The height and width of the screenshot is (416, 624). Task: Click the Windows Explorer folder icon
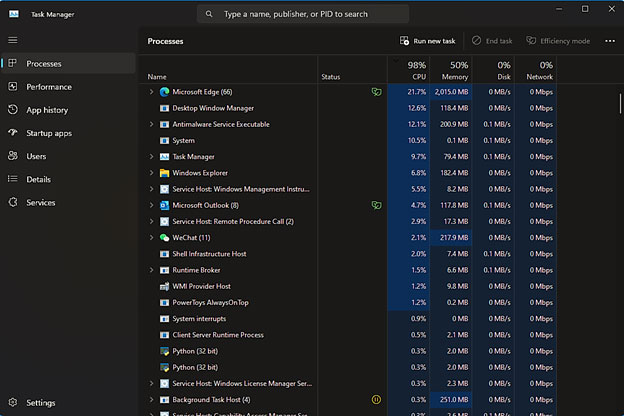[164, 173]
